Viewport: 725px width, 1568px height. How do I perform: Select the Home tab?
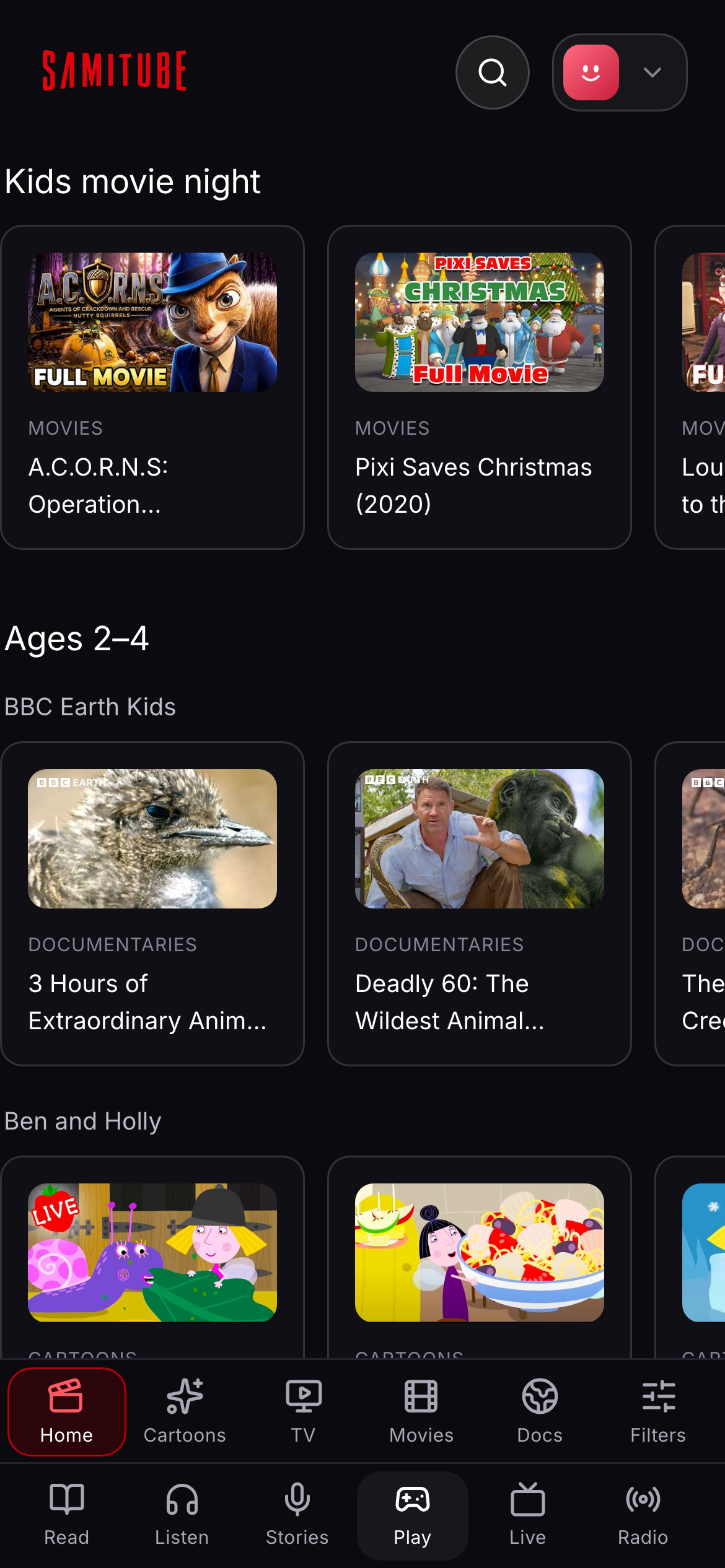[67, 1411]
